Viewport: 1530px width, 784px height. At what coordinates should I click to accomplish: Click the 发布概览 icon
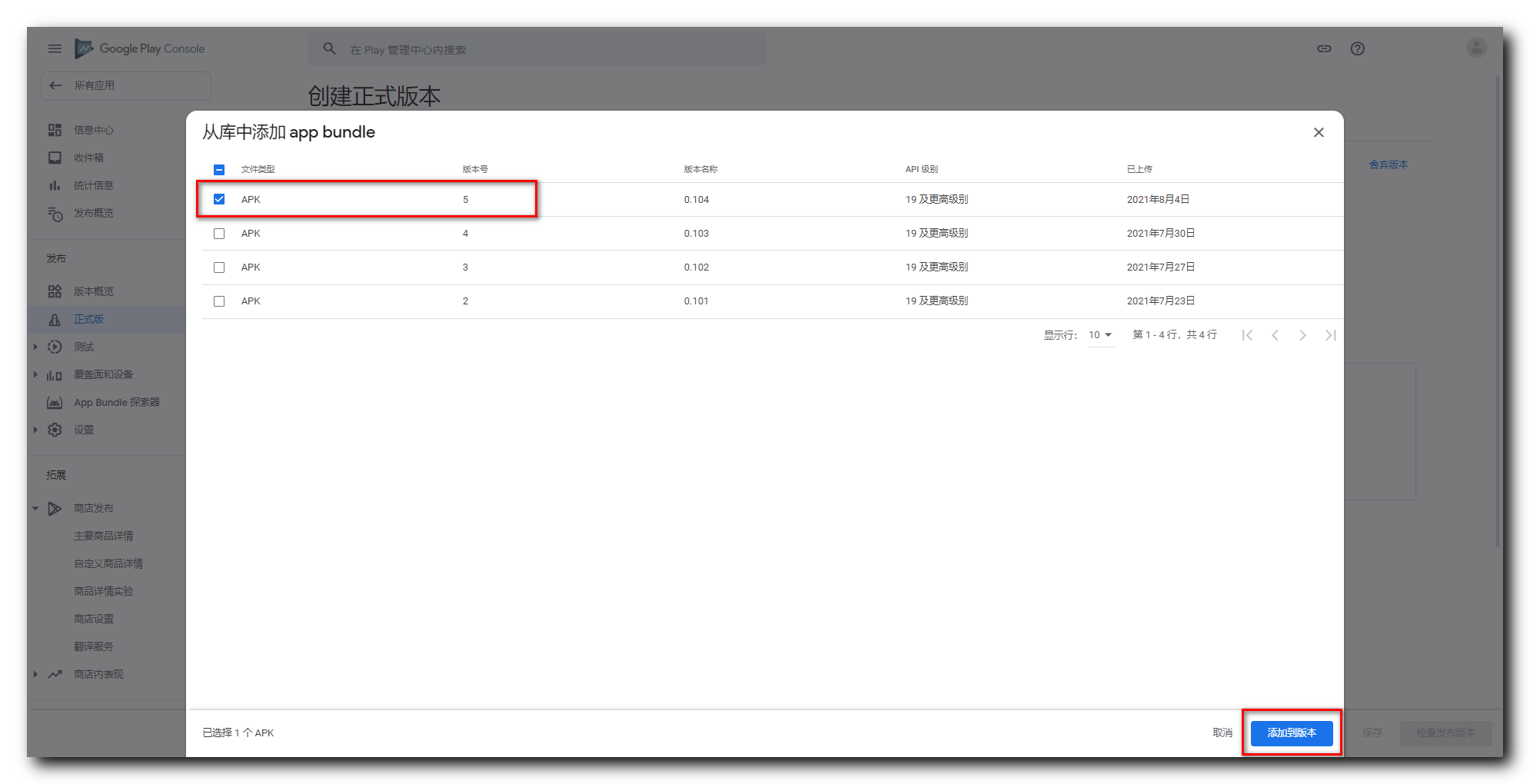click(x=55, y=213)
